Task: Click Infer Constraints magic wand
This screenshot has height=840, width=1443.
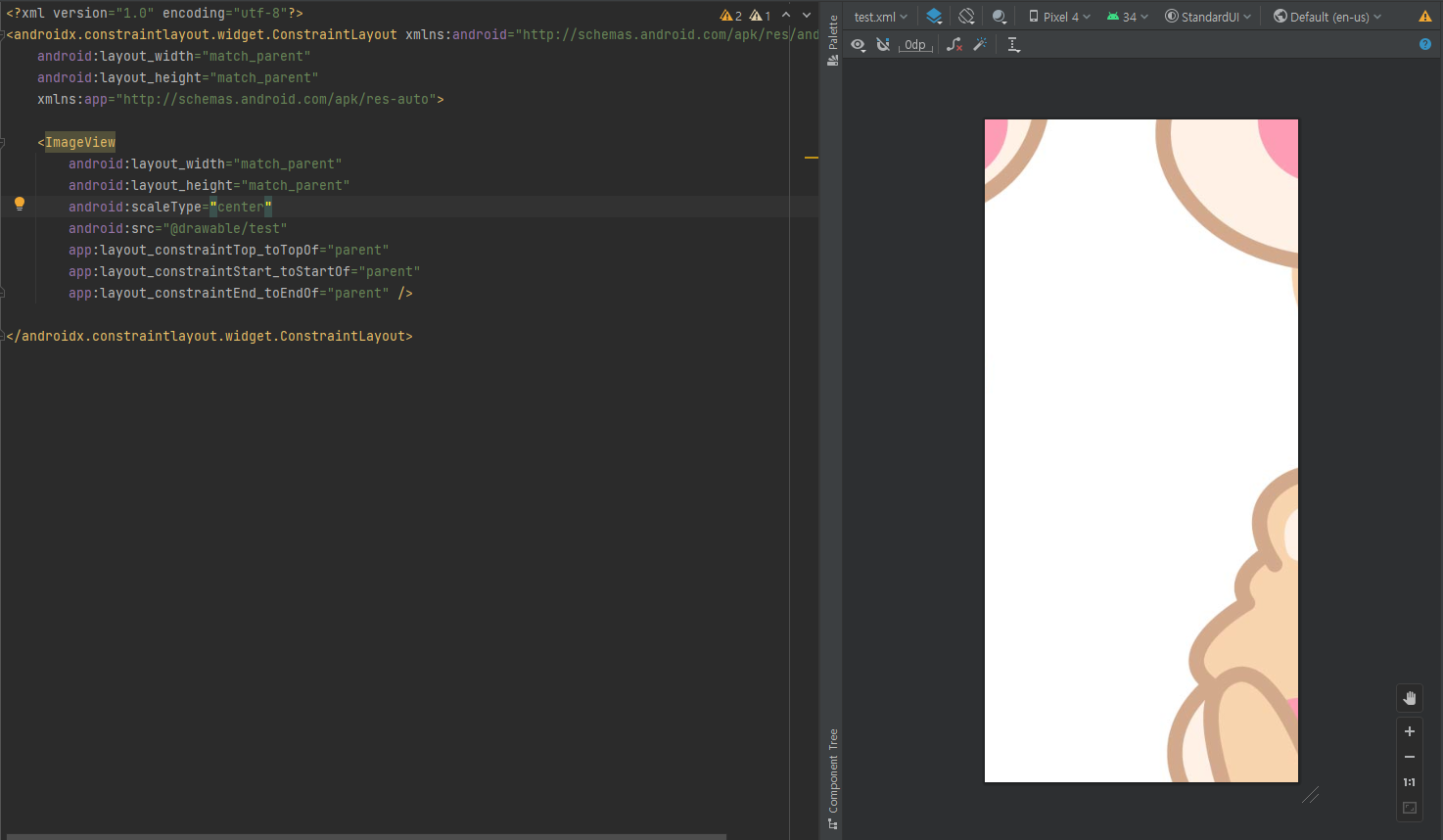Action: (x=980, y=45)
